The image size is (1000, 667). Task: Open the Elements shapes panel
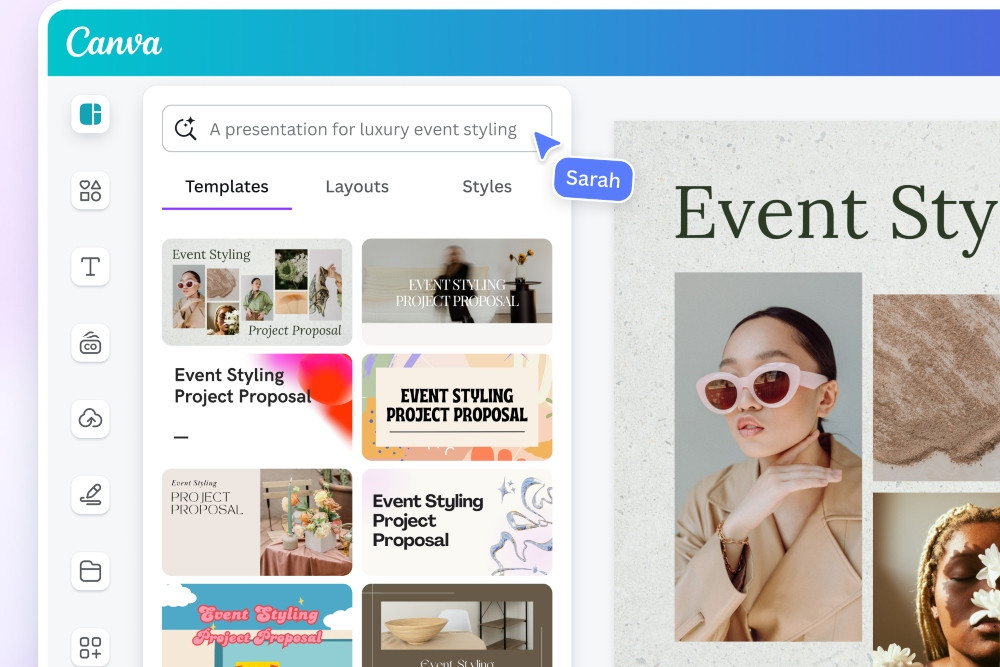90,190
